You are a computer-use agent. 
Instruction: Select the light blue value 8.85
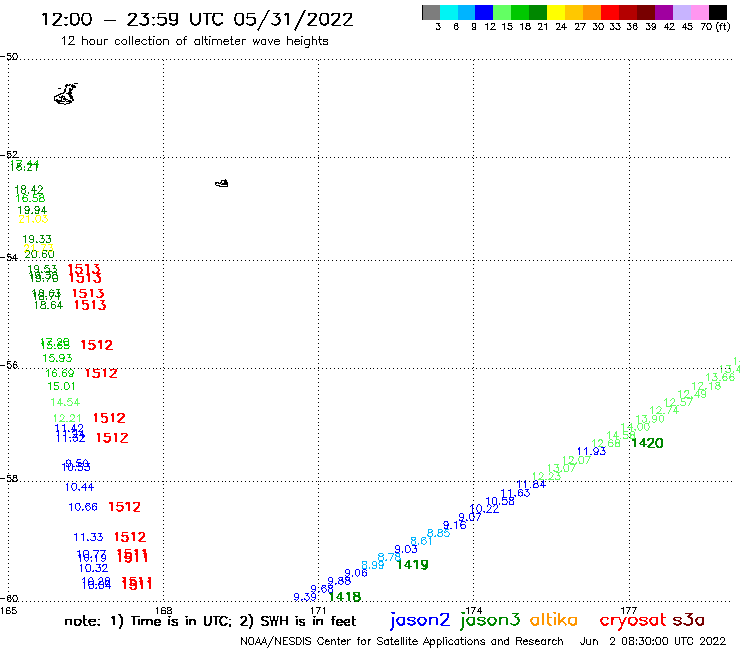(x=438, y=533)
